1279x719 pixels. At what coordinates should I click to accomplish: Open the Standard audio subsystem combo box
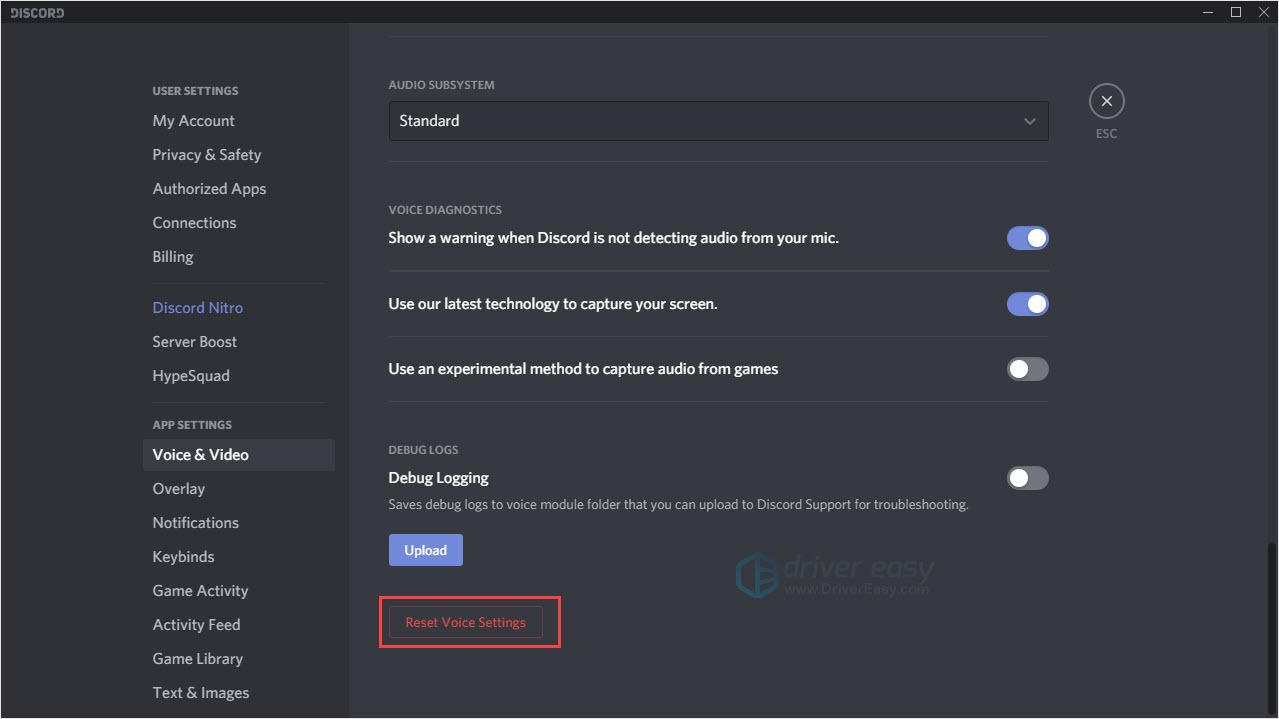(718, 121)
